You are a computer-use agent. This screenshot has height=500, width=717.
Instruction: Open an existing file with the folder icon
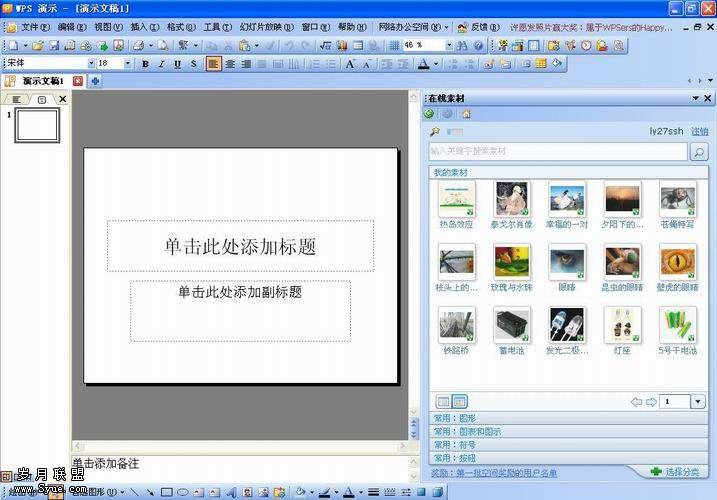click(38, 45)
